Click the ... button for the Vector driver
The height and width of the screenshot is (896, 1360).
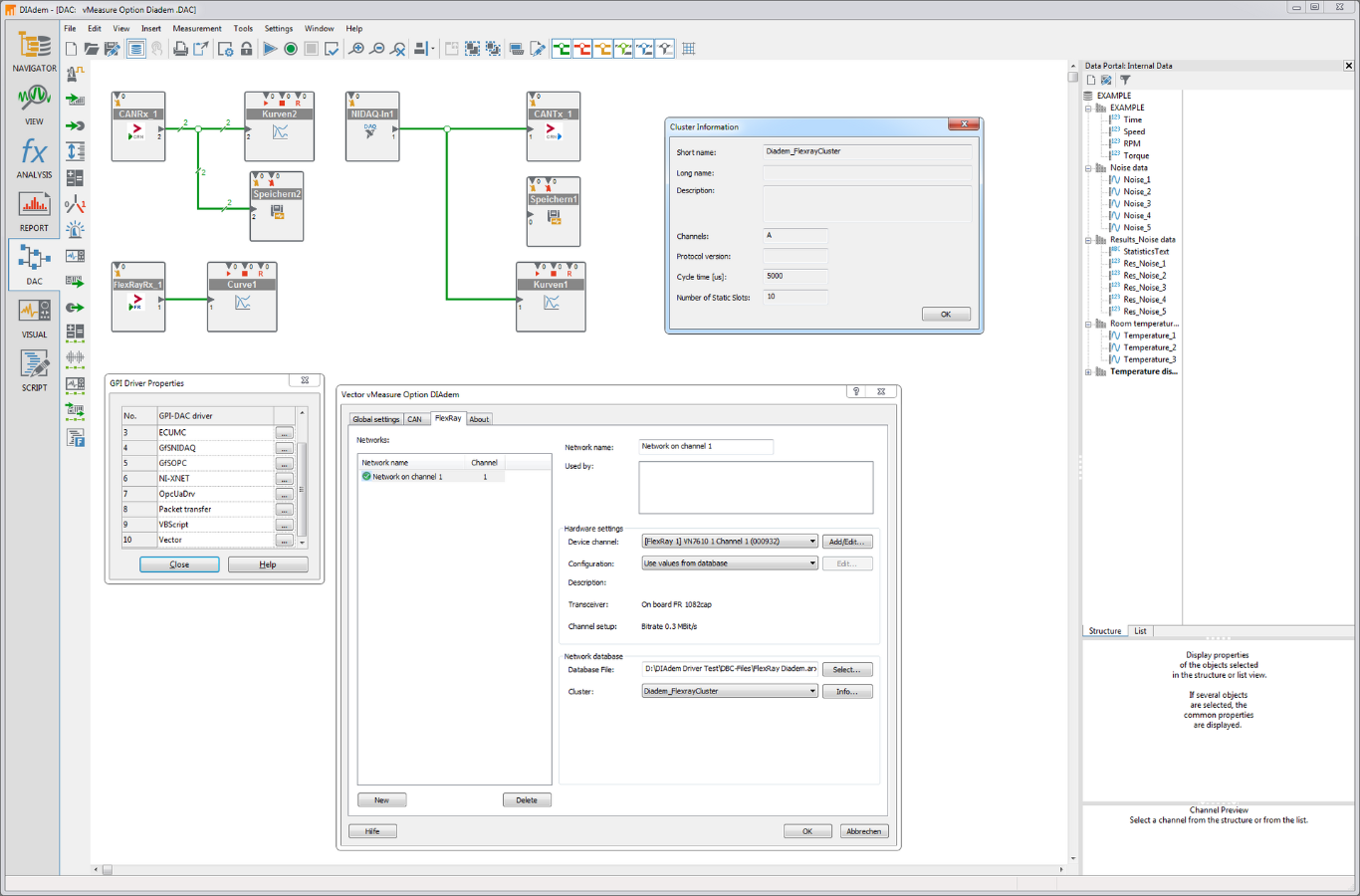(x=284, y=541)
